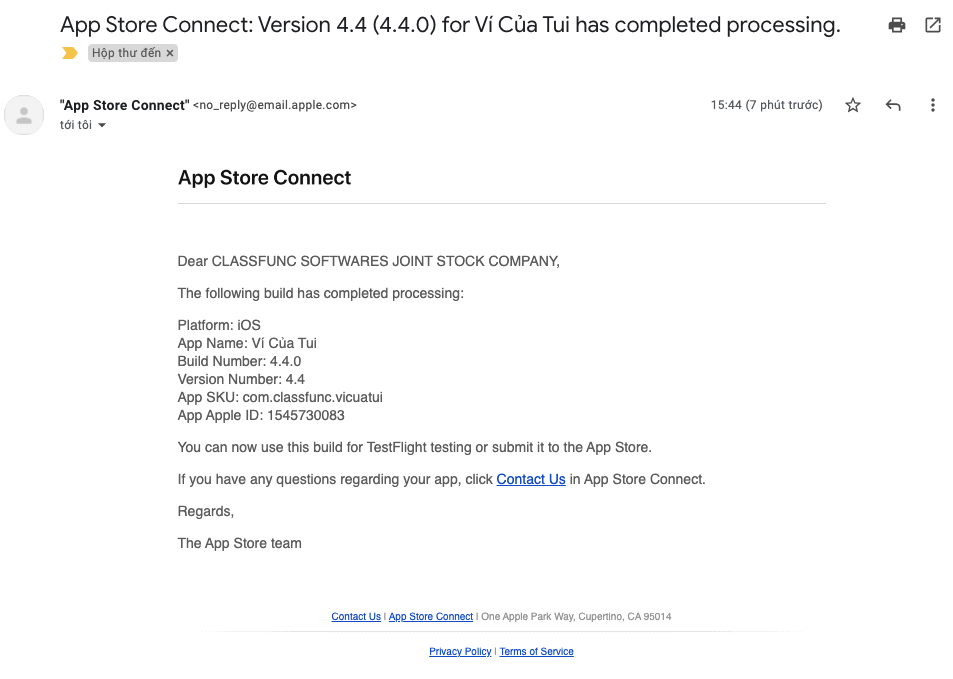Reply to the App Store Connect email

[x=892, y=104]
